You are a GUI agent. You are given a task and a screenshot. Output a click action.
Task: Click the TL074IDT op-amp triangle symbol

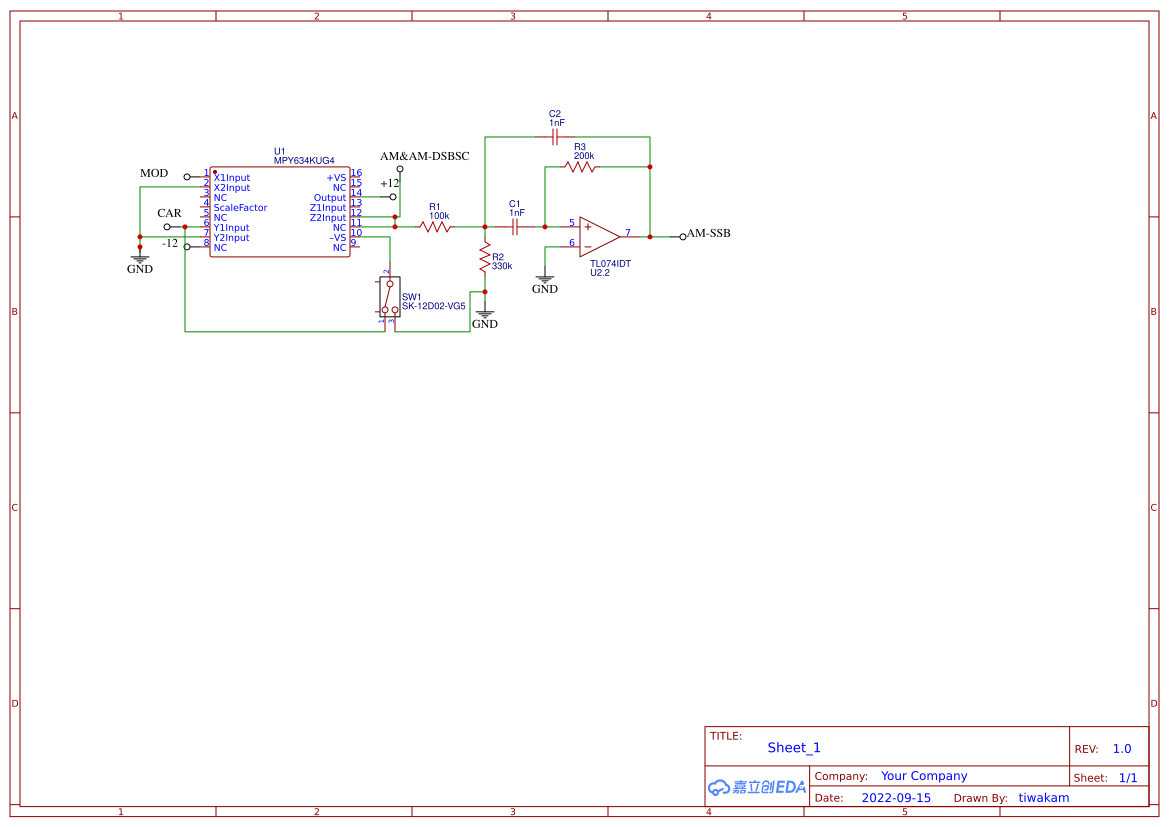(598, 237)
